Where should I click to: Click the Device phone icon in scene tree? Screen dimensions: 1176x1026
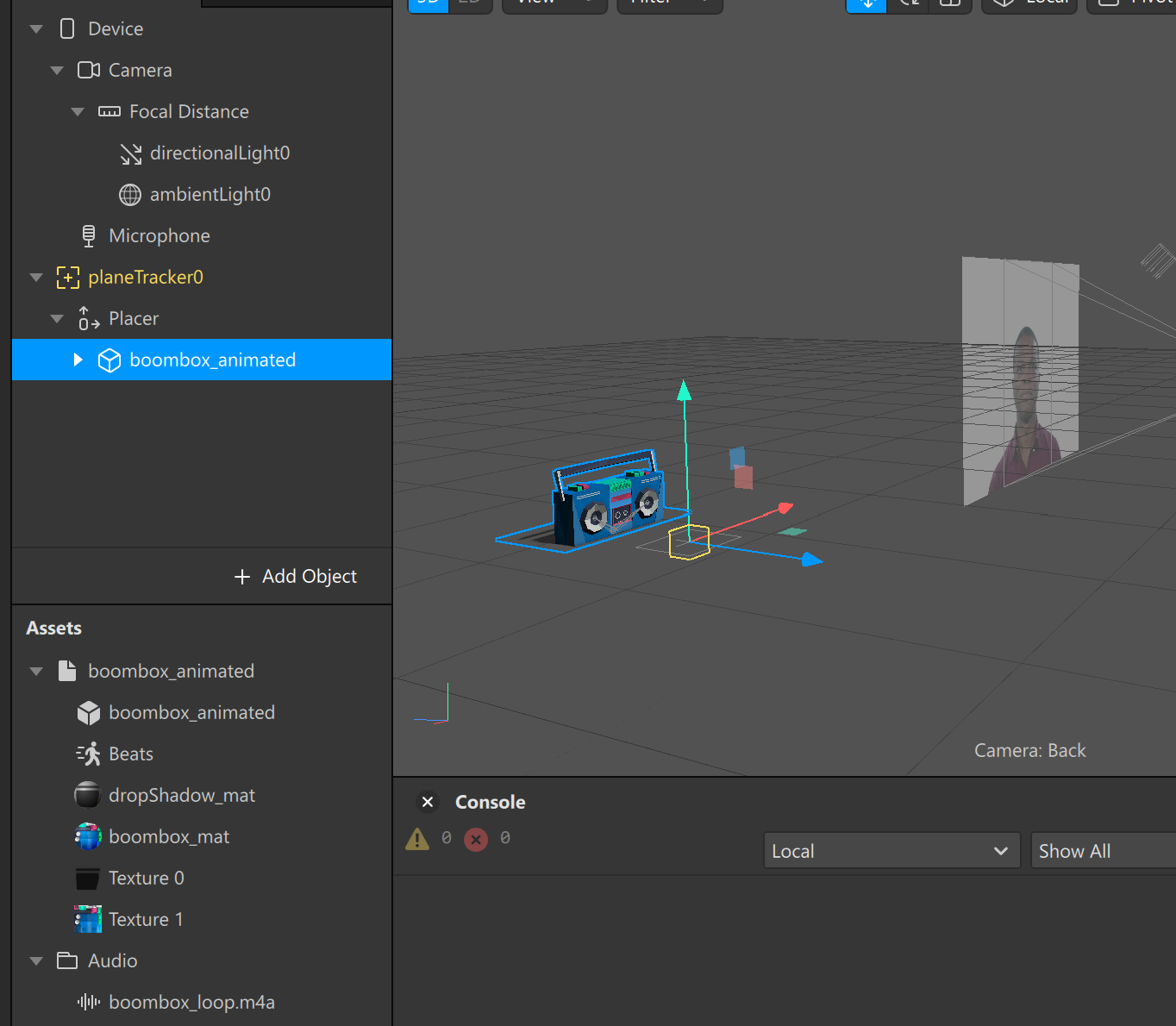[67, 29]
